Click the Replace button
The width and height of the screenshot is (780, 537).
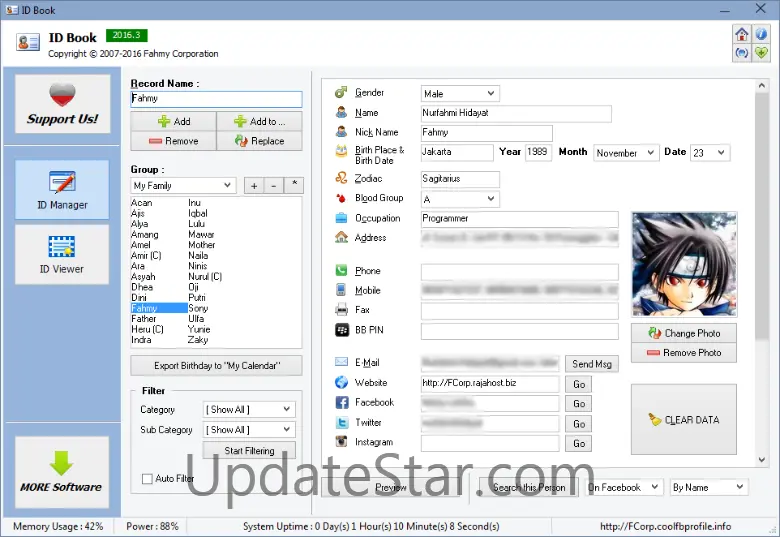coord(259,141)
